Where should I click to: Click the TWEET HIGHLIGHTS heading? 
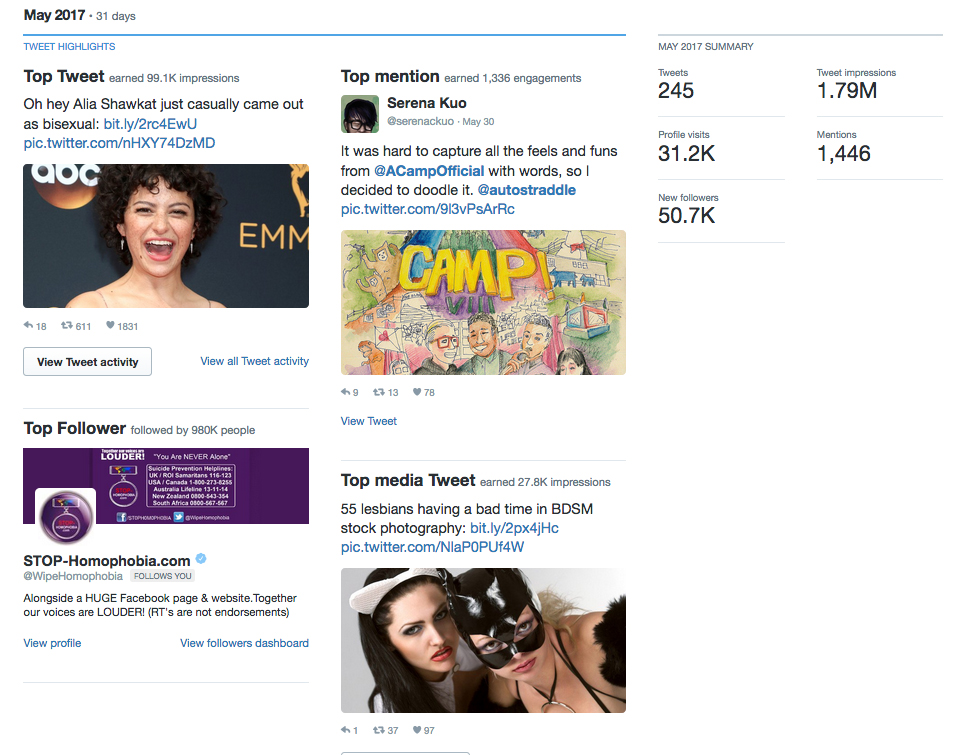[69, 47]
